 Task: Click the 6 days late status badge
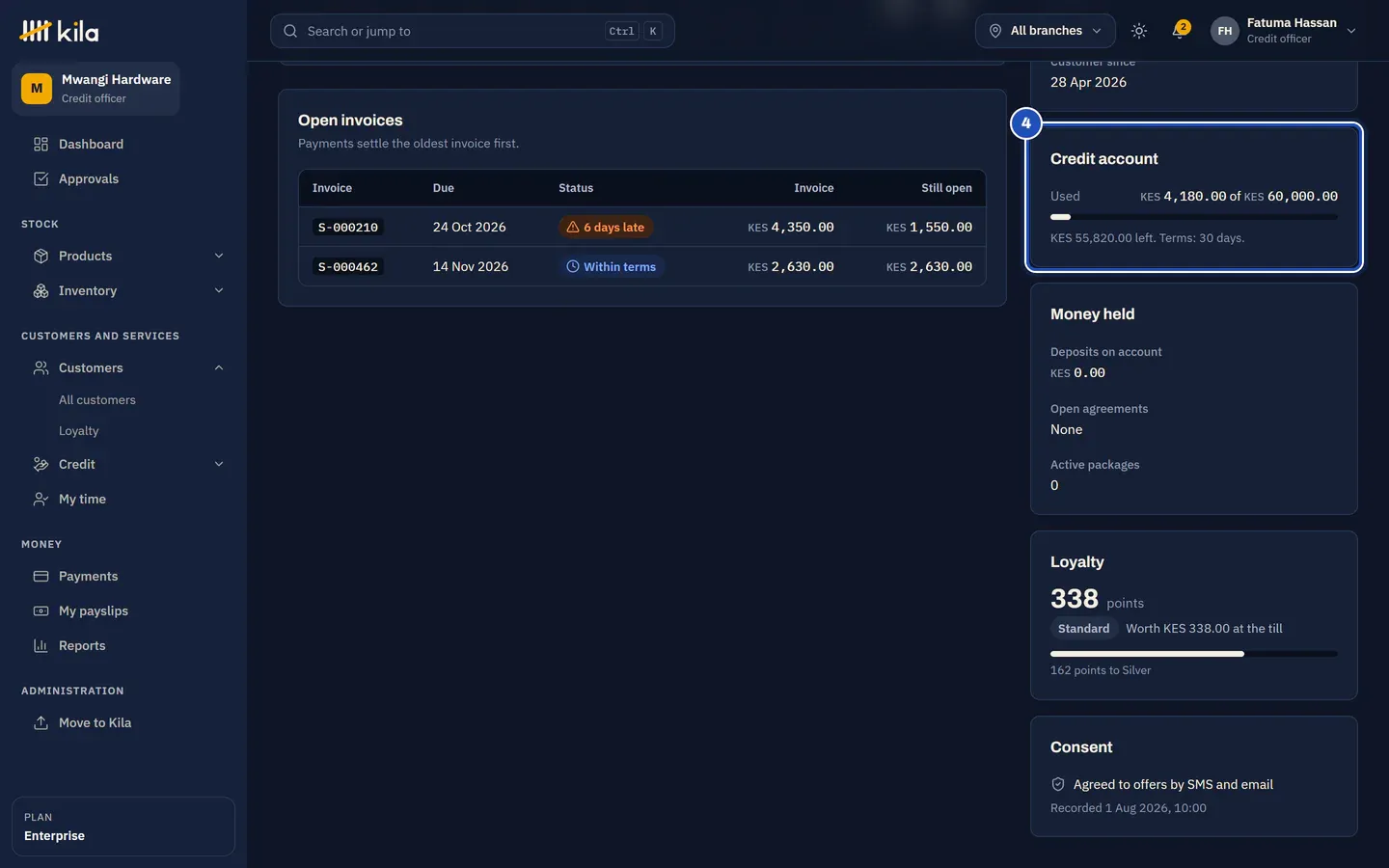[x=606, y=228]
